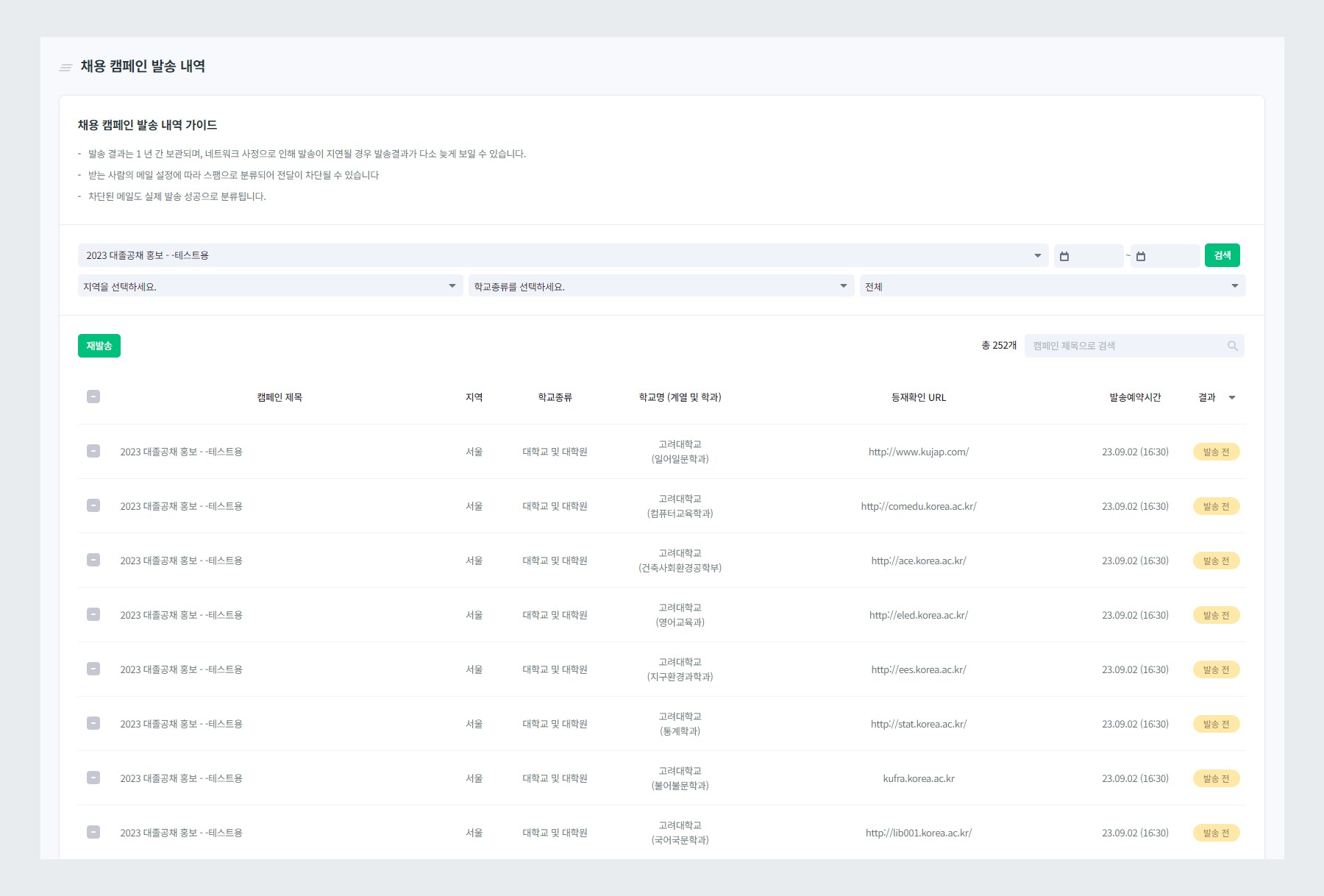
Task: Click the magnifier icon in campaign search
Action: (1233, 346)
